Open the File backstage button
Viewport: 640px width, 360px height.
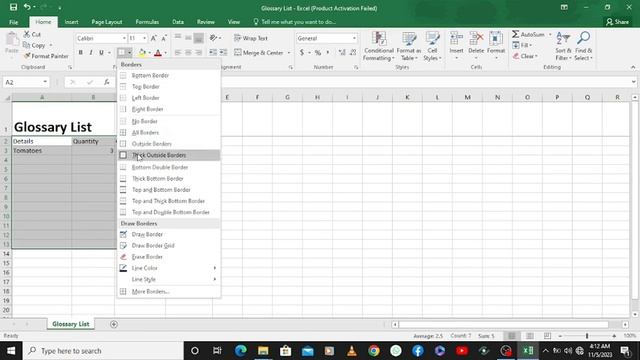tap(13, 22)
